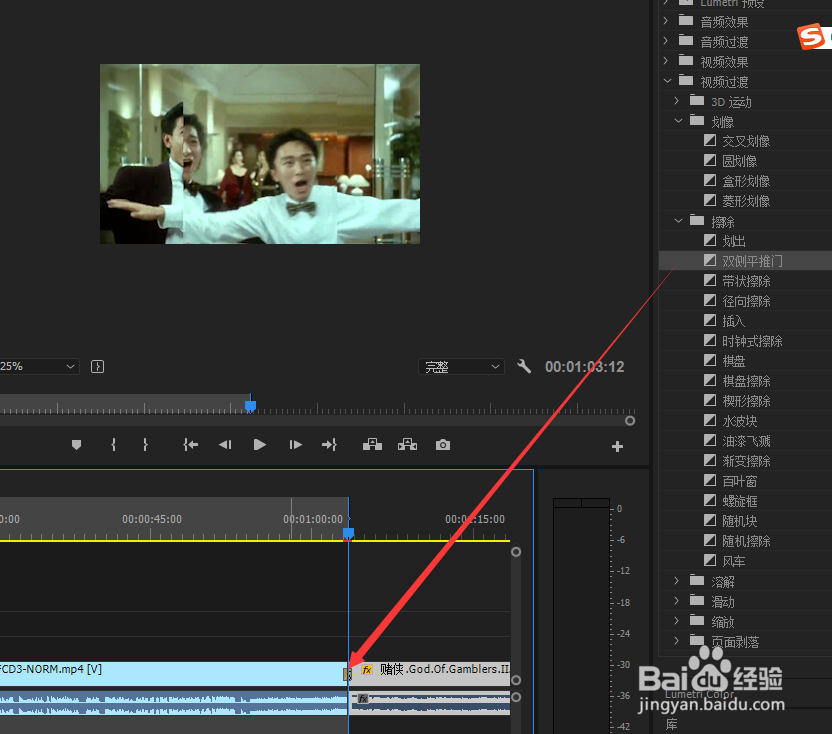
Task: Select the FCD3-NORM audio waveform clip
Action: [x=174, y=703]
